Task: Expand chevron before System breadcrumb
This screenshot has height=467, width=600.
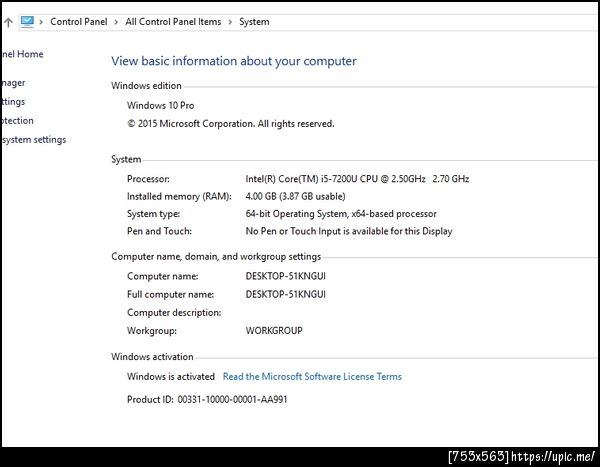Action: (230, 22)
